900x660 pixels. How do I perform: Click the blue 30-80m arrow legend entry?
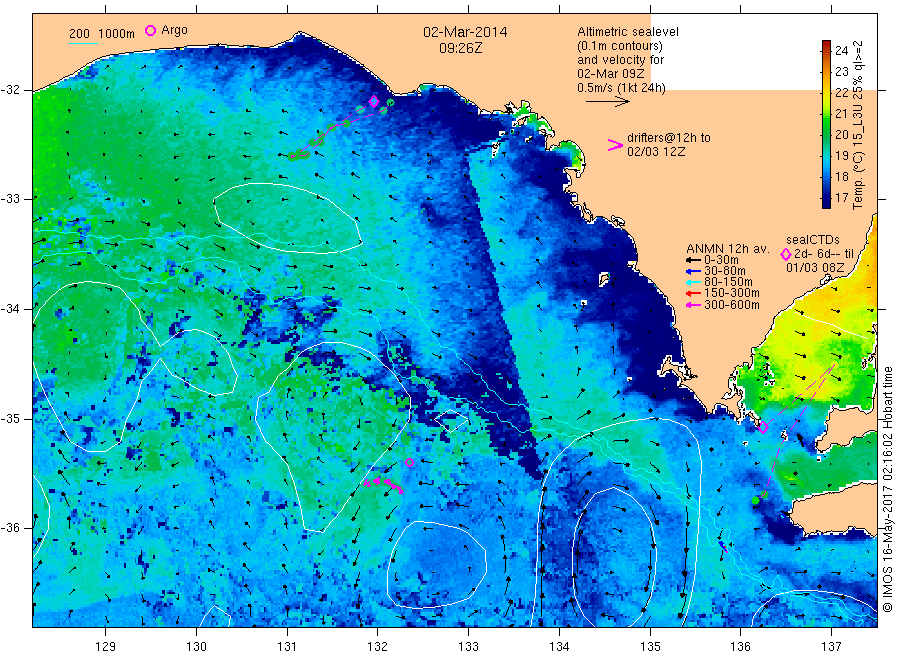coord(693,271)
